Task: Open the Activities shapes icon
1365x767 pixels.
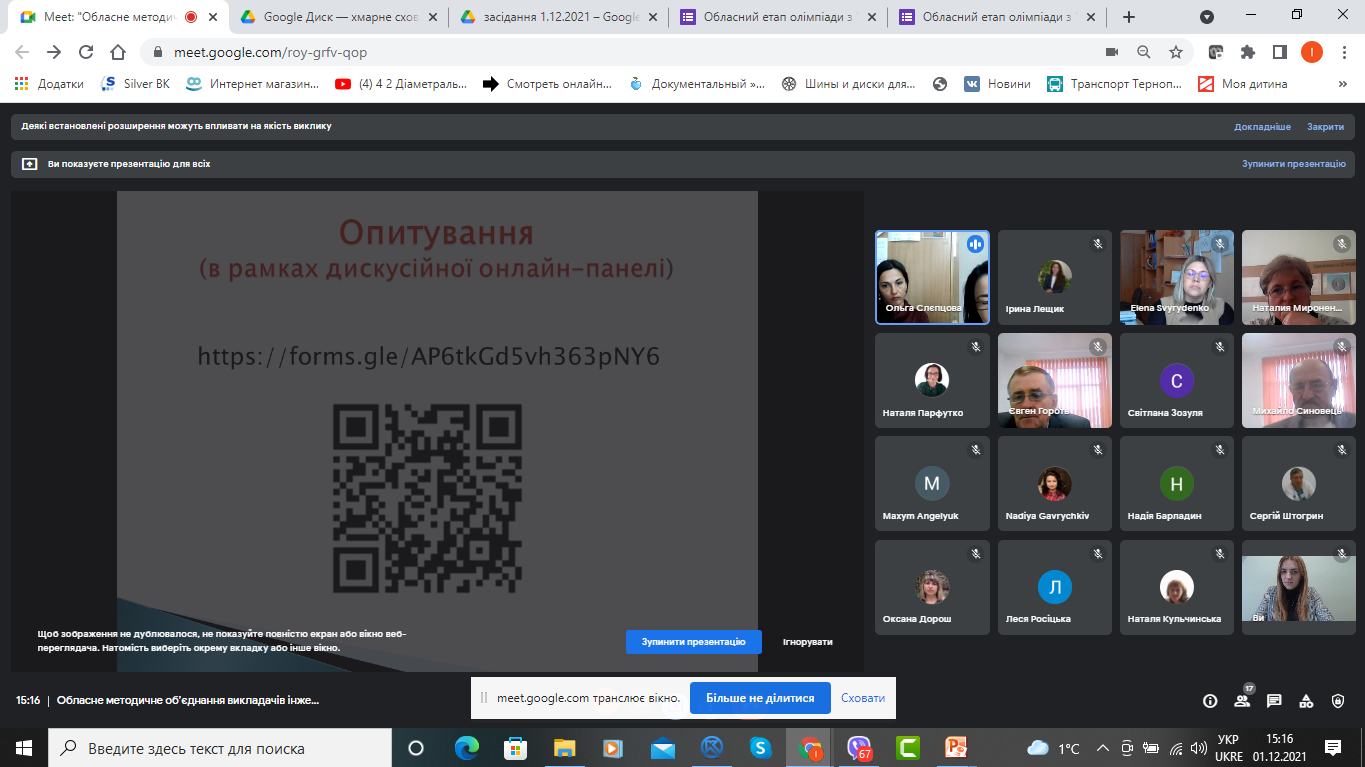Action: 1306,701
